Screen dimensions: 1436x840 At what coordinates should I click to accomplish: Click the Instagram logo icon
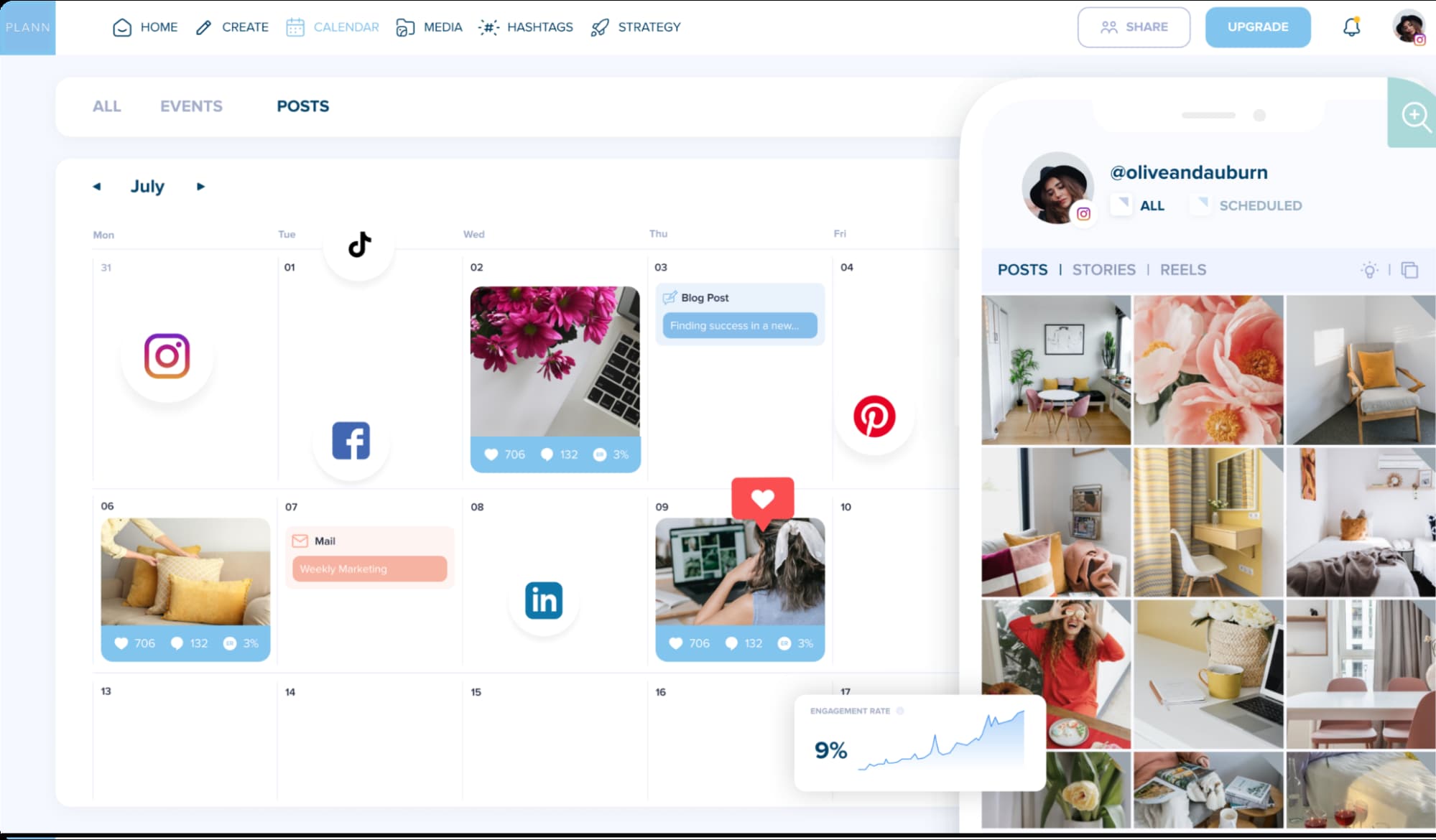(x=167, y=356)
